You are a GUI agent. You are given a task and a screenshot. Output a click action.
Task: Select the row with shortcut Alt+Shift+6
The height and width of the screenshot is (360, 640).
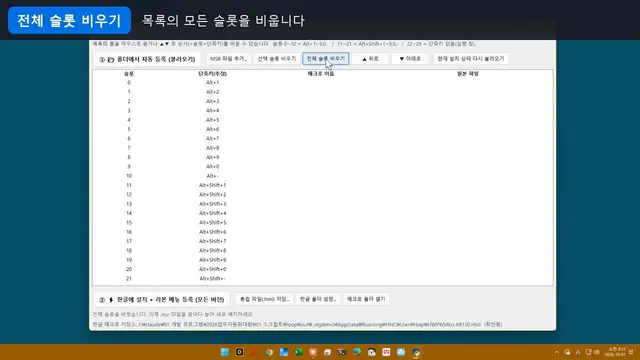[322, 232]
